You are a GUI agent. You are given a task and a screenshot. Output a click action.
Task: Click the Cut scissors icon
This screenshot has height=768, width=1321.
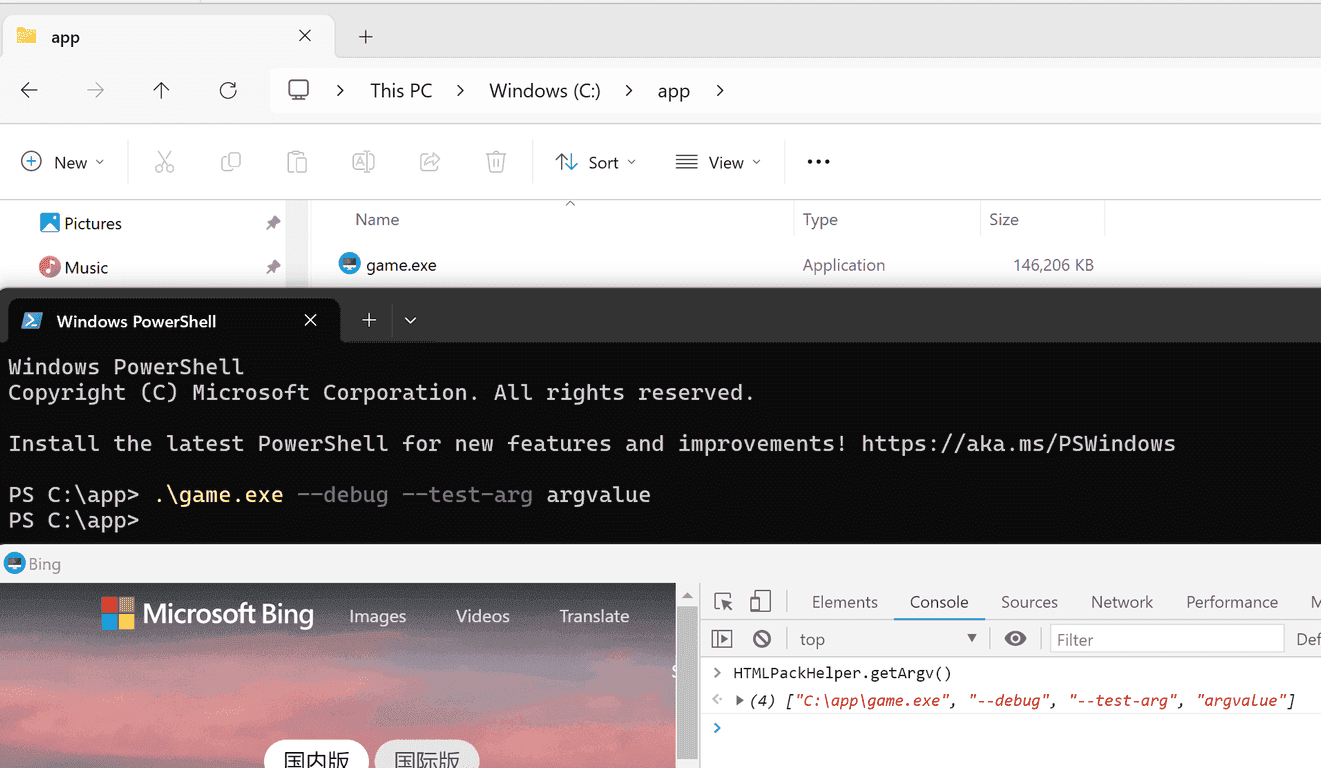(164, 162)
